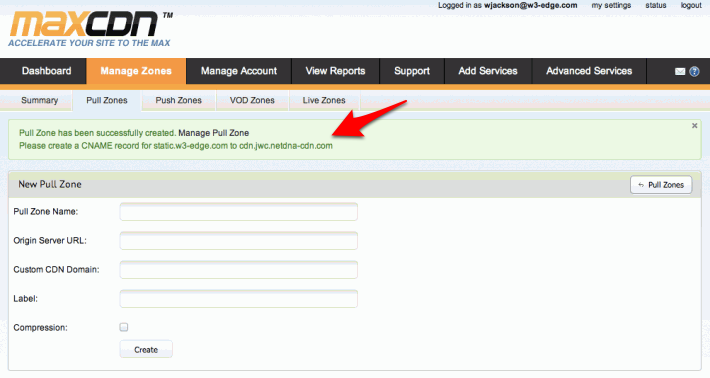
Task: Open the View Reports menu
Action: [x=335, y=71]
